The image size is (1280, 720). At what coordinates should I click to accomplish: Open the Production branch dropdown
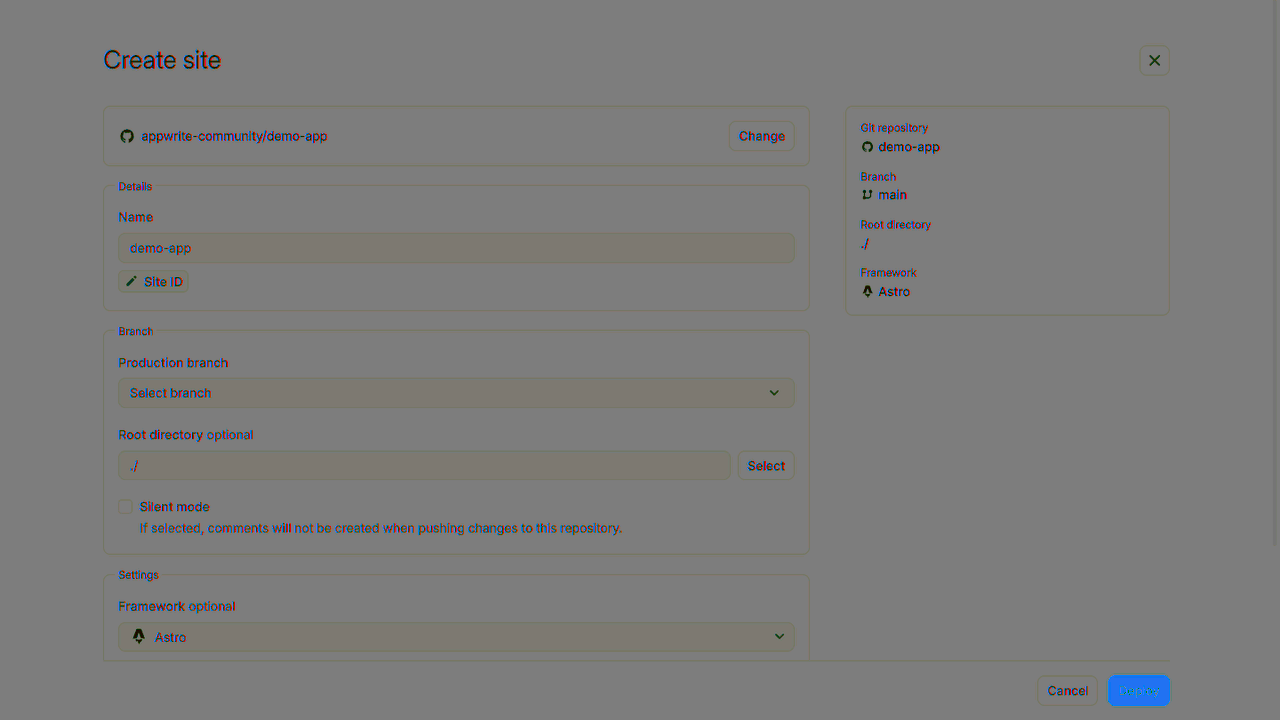coord(456,392)
